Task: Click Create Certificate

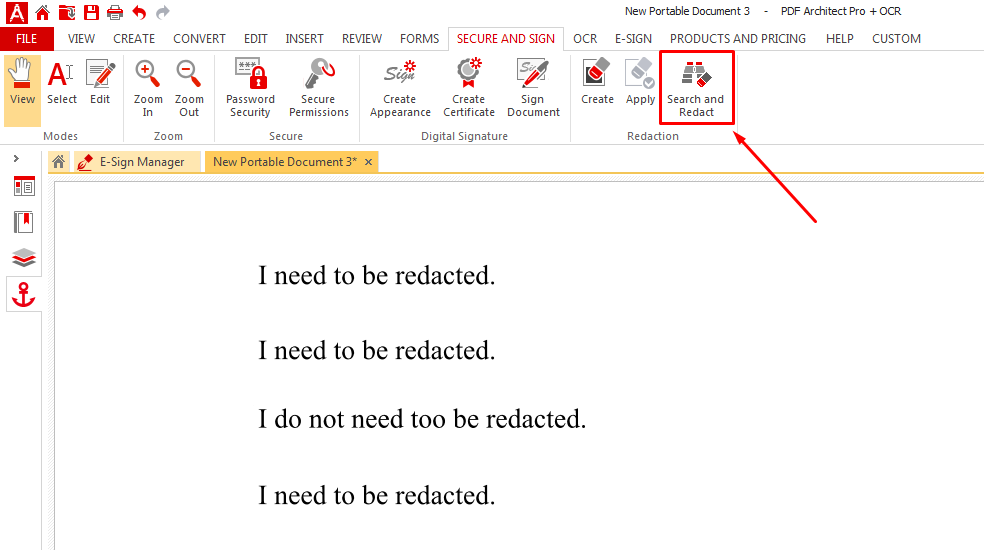Action: point(469,89)
